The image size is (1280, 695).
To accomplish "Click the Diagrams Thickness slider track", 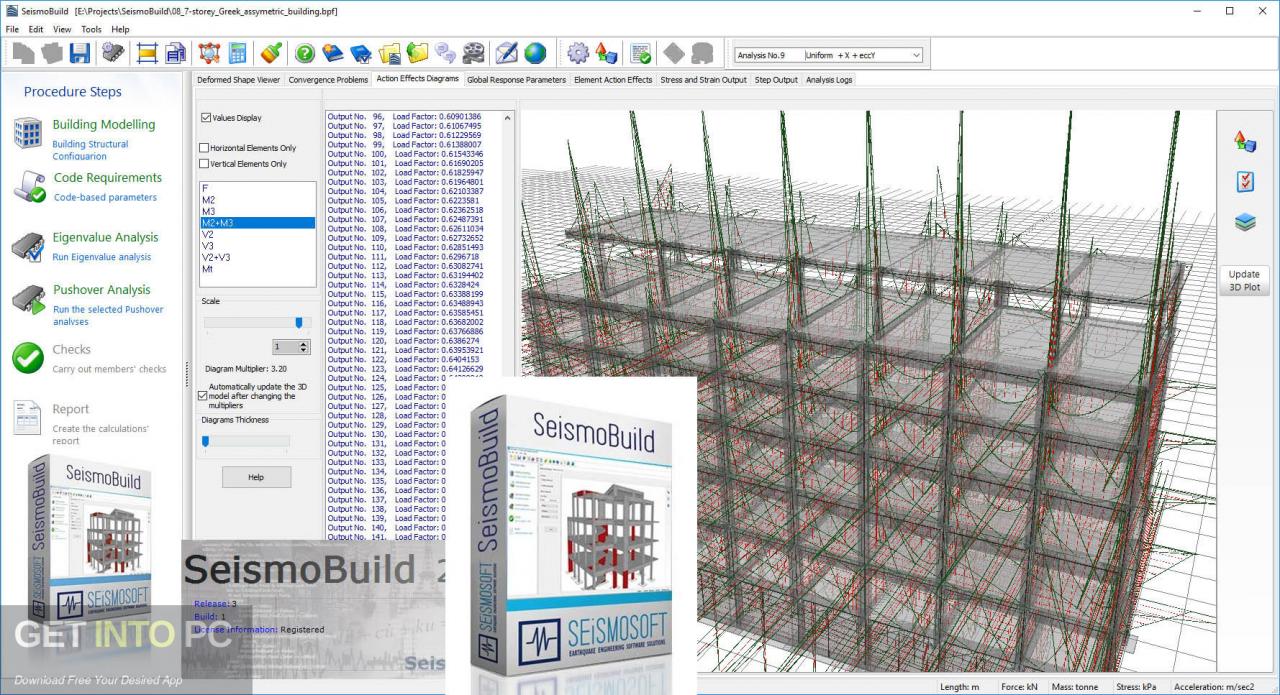I will click(x=245, y=440).
